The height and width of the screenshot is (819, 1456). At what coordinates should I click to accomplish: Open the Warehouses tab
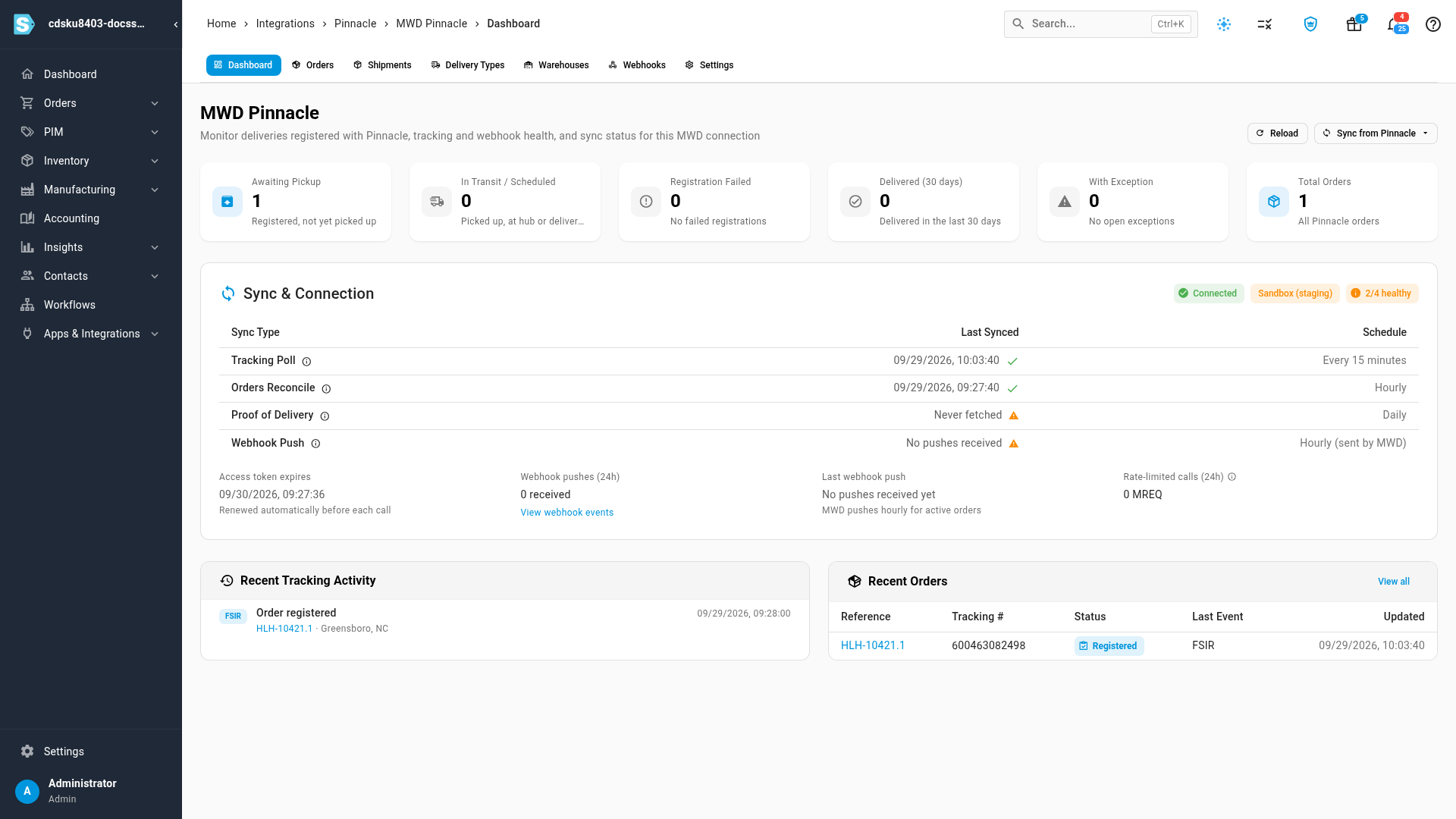(x=557, y=65)
